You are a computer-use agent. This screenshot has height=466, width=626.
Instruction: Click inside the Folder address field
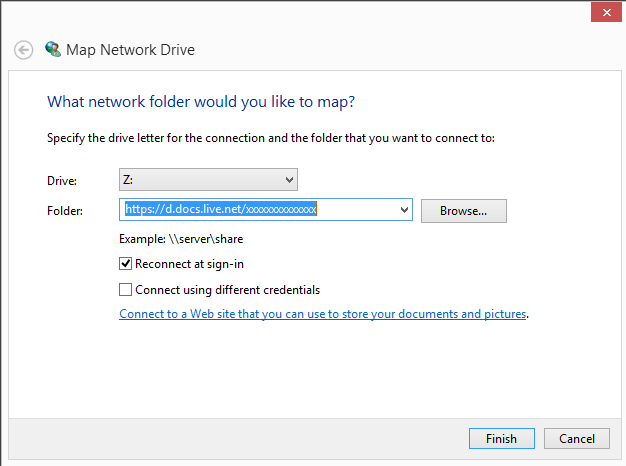[x=260, y=209]
